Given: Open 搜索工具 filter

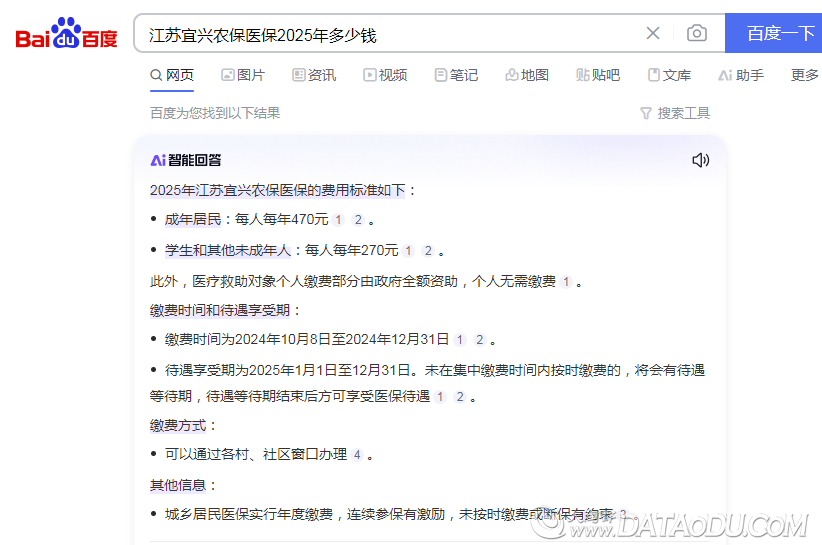Looking at the screenshot, I should click(x=675, y=113).
